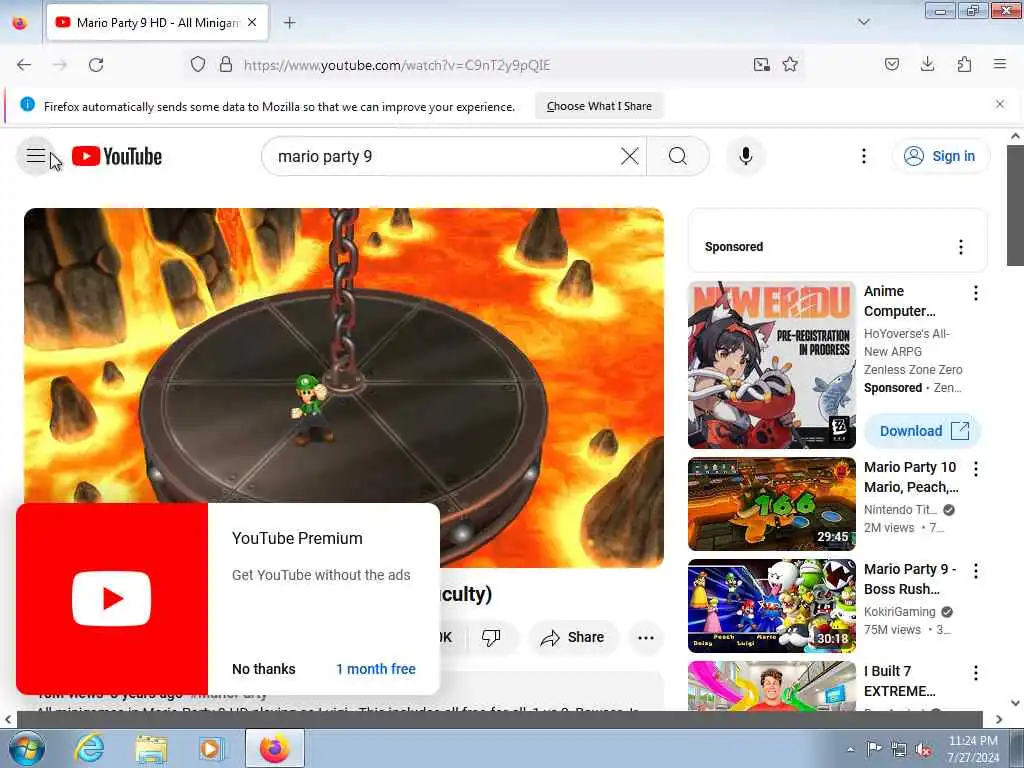This screenshot has height=768, width=1024.
Task: Open I Built 7 EXTREME video title
Action: coord(900,680)
